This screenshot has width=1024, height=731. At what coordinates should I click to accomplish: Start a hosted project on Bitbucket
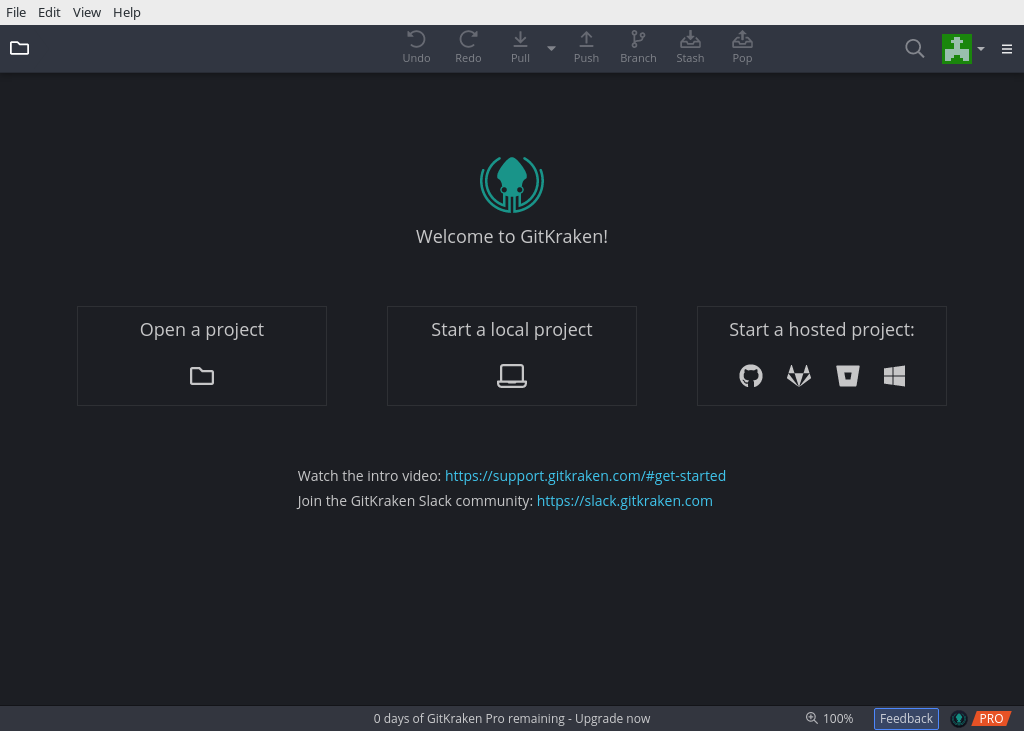point(848,376)
